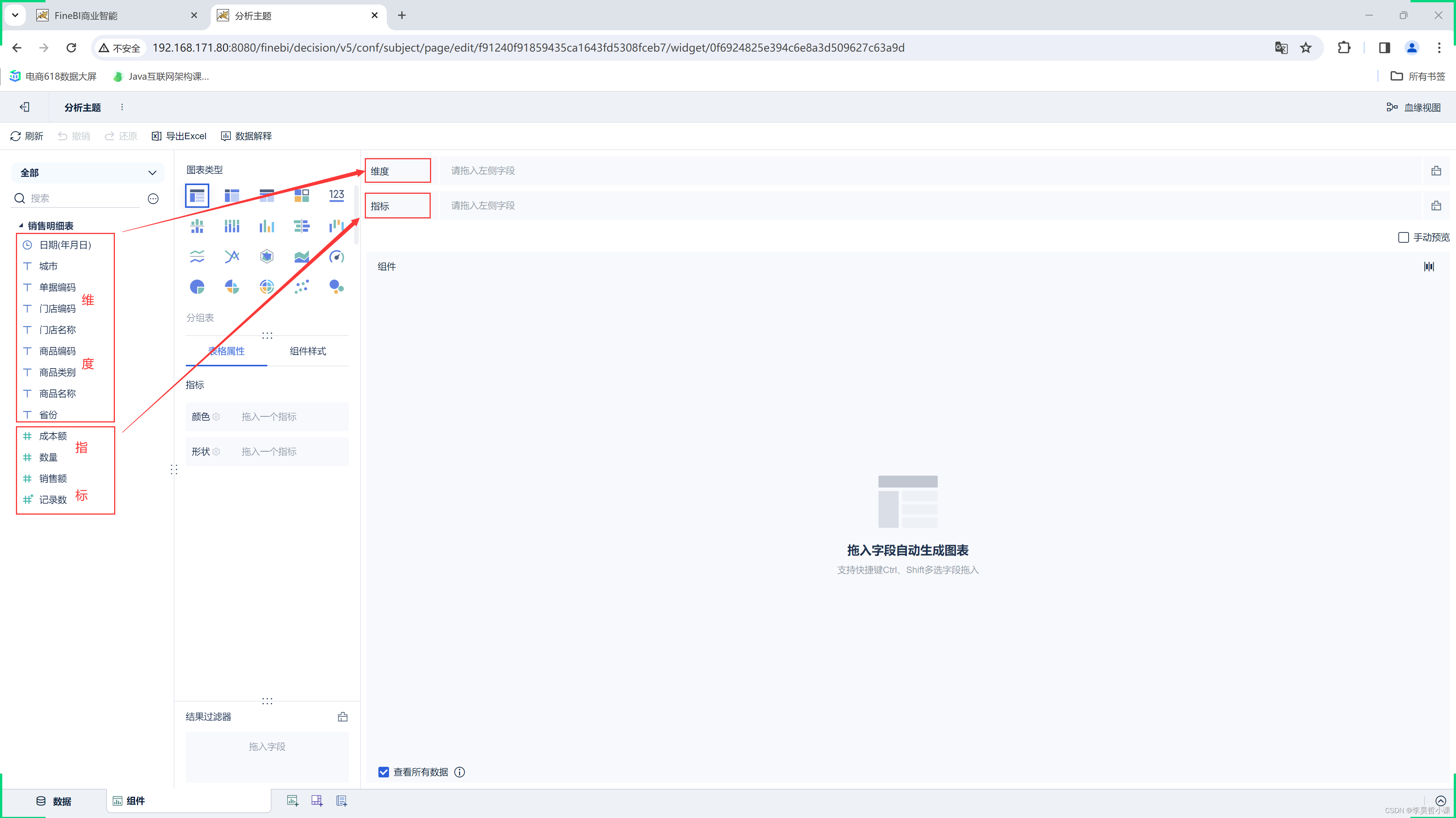This screenshot has height=818, width=1456.
Task: Click the info icon beside 查看所有数据
Action: [x=460, y=772]
